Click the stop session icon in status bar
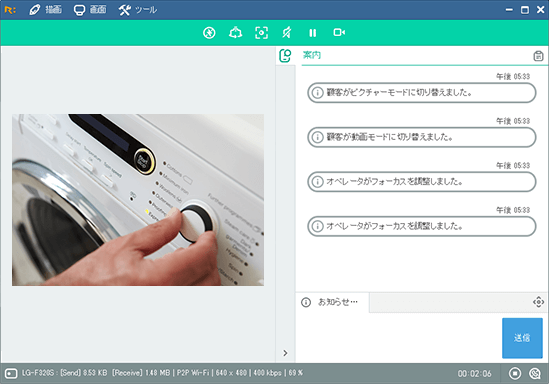Image resolution: width=549 pixels, height=384 pixels. point(515,373)
